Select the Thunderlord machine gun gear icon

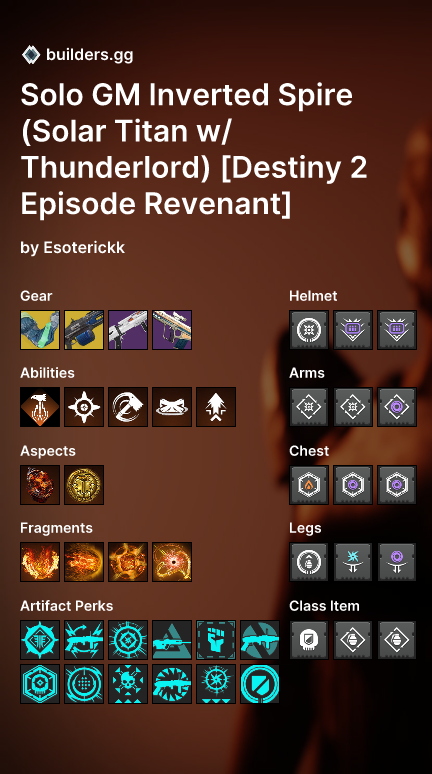pyautogui.click(x=84, y=330)
